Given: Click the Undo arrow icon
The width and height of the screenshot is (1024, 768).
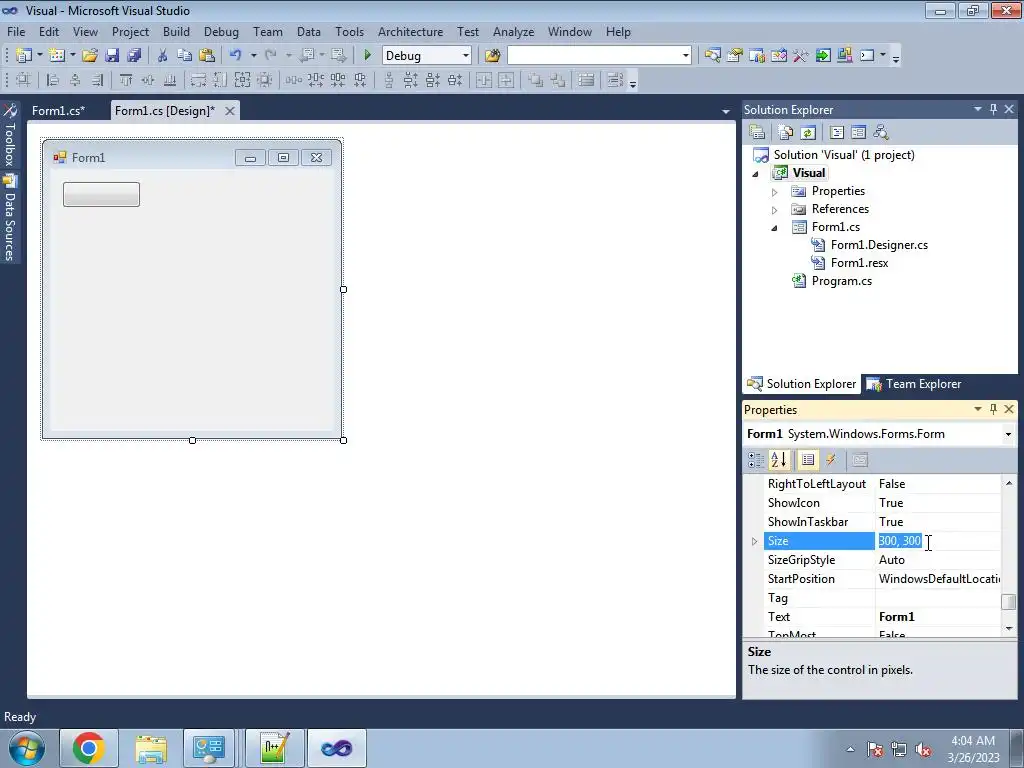Looking at the screenshot, I should (x=236, y=56).
